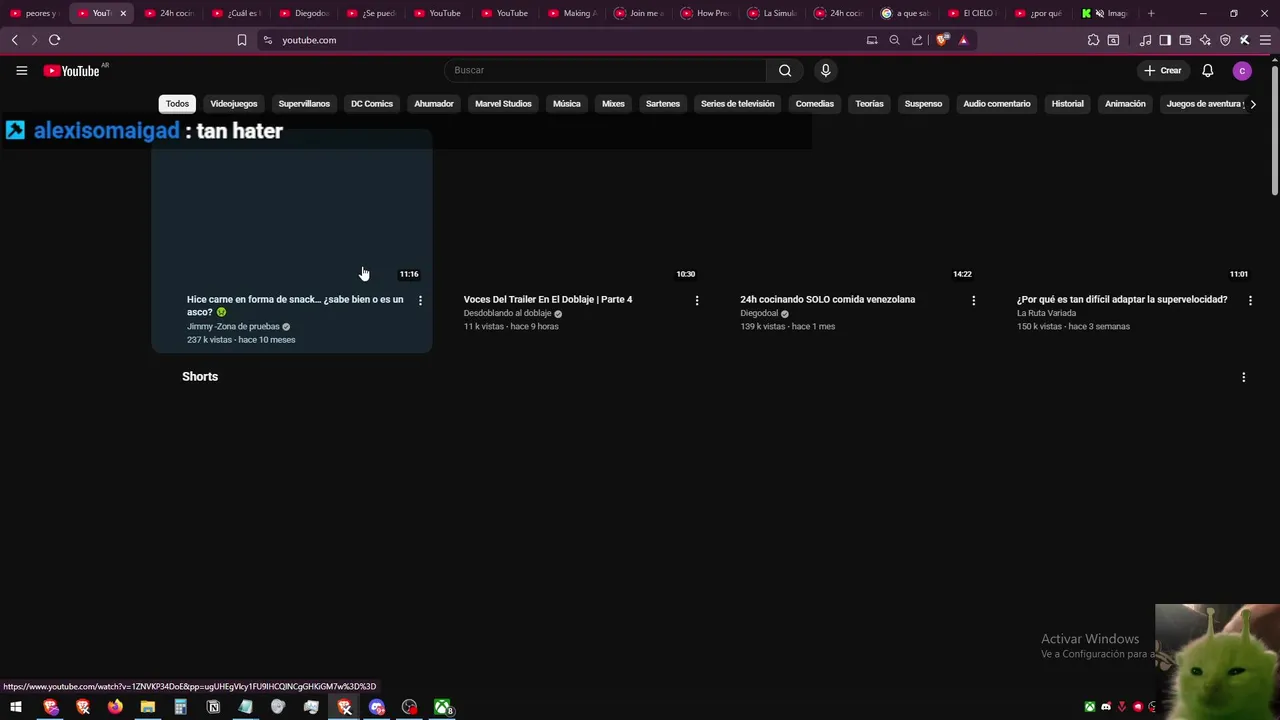Click the search magnifier button
Screen dimensions: 1280x720
click(785, 70)
